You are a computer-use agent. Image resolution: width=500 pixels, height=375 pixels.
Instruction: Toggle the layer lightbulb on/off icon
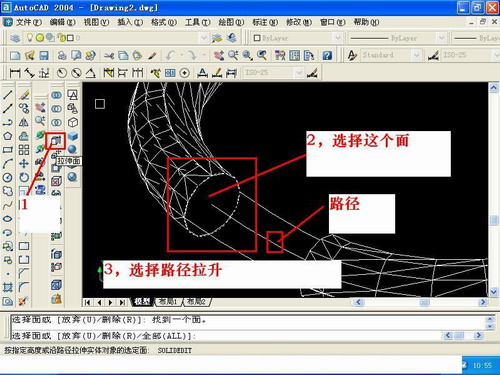30,37
